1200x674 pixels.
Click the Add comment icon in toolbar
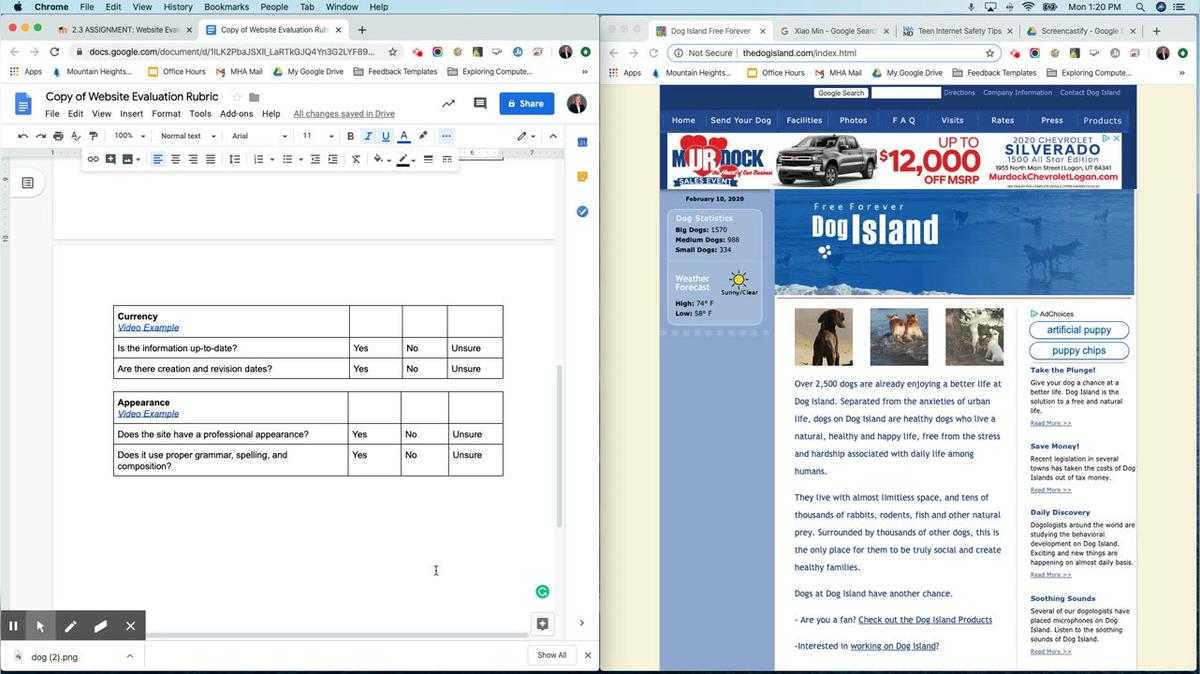pyautogui.click(x=110, y=159)
